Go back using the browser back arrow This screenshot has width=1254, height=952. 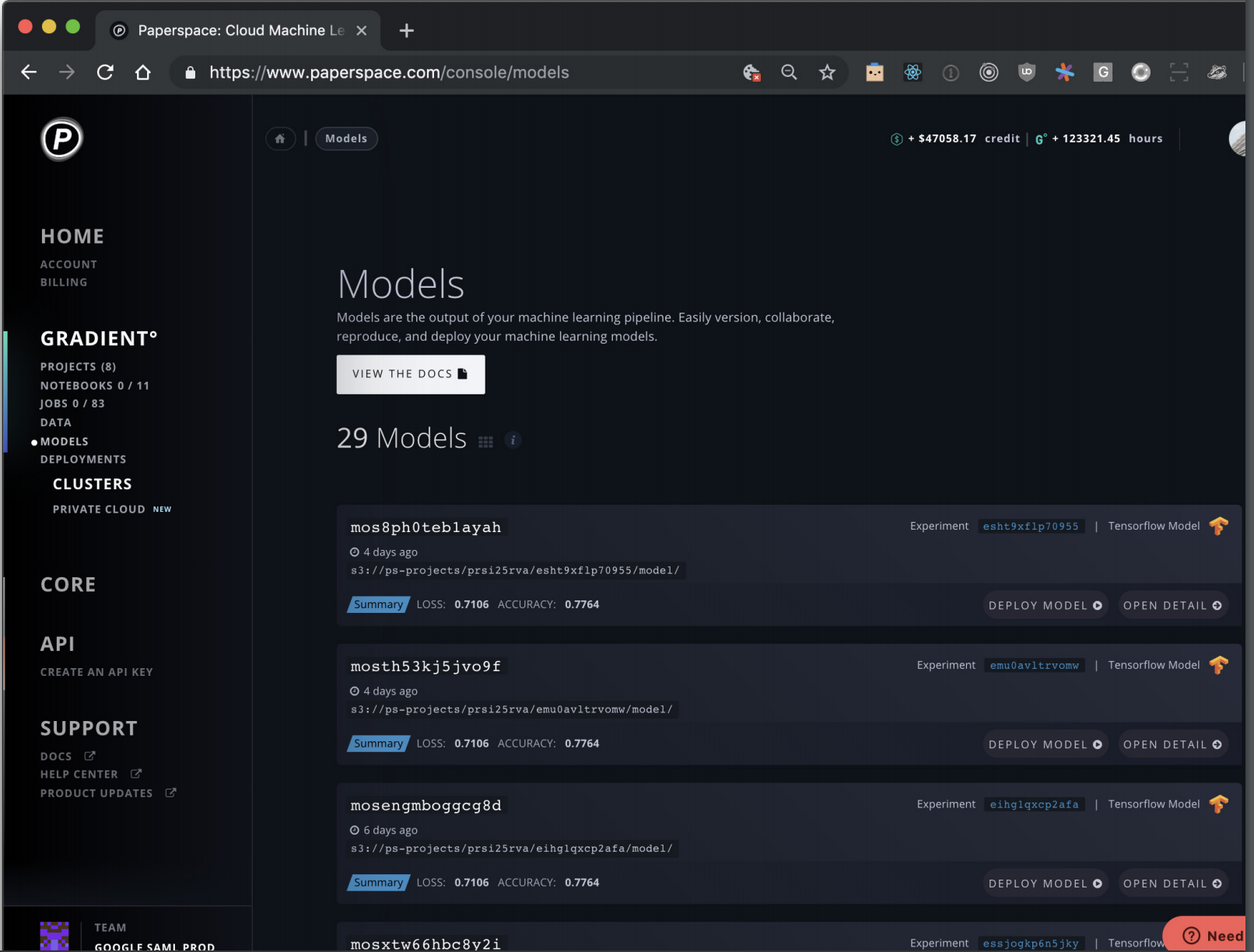pyautogui.click(x=29, y=72)
